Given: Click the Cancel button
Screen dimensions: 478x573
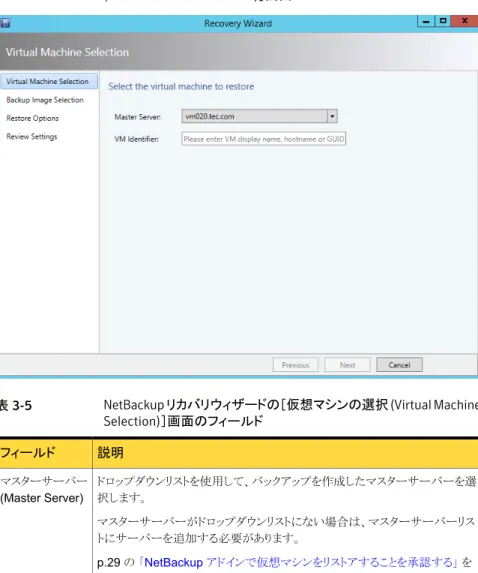Looking at the screenshot, I should tap(399, 365).
